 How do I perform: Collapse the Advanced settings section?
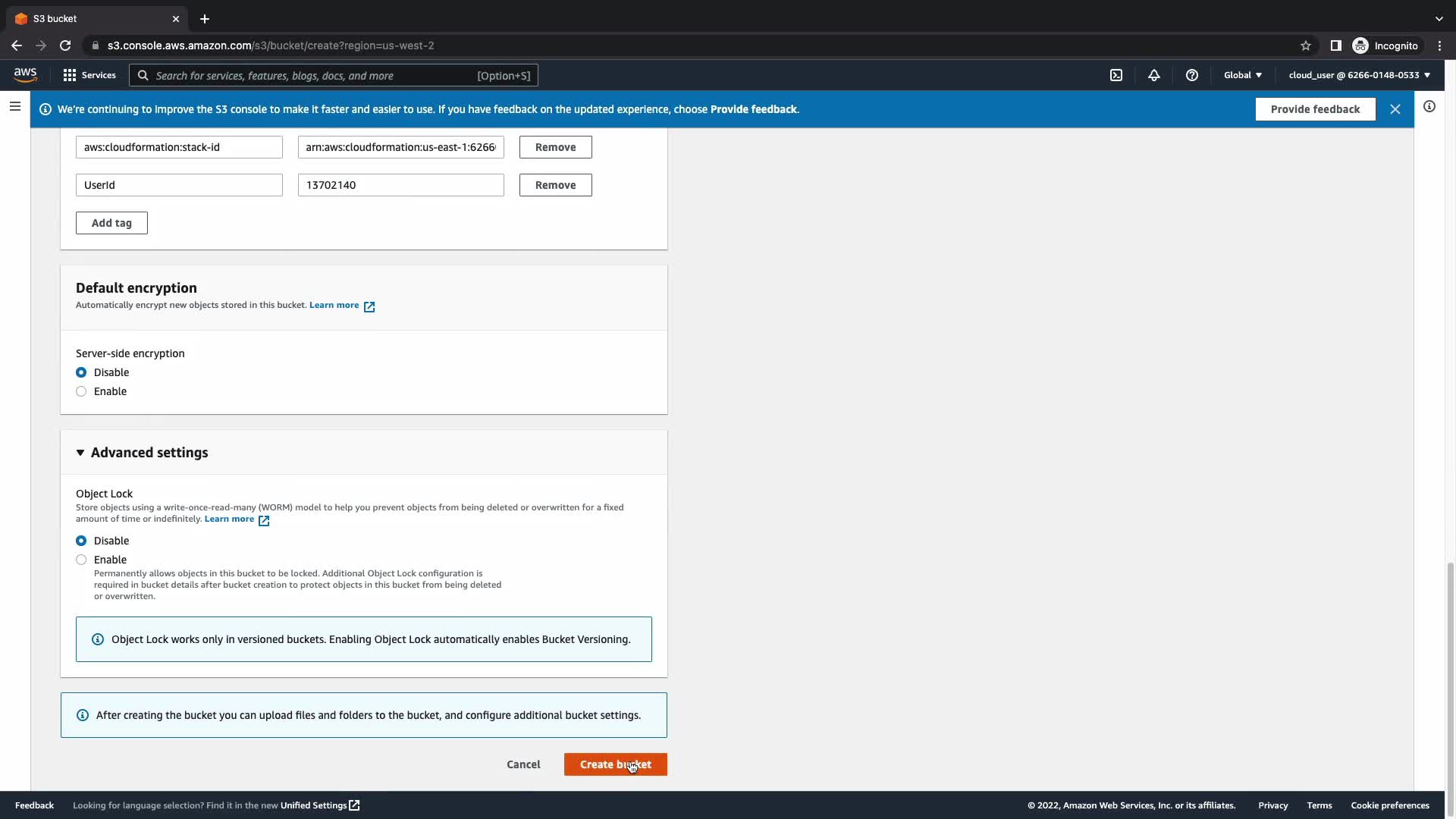point(80,453)
